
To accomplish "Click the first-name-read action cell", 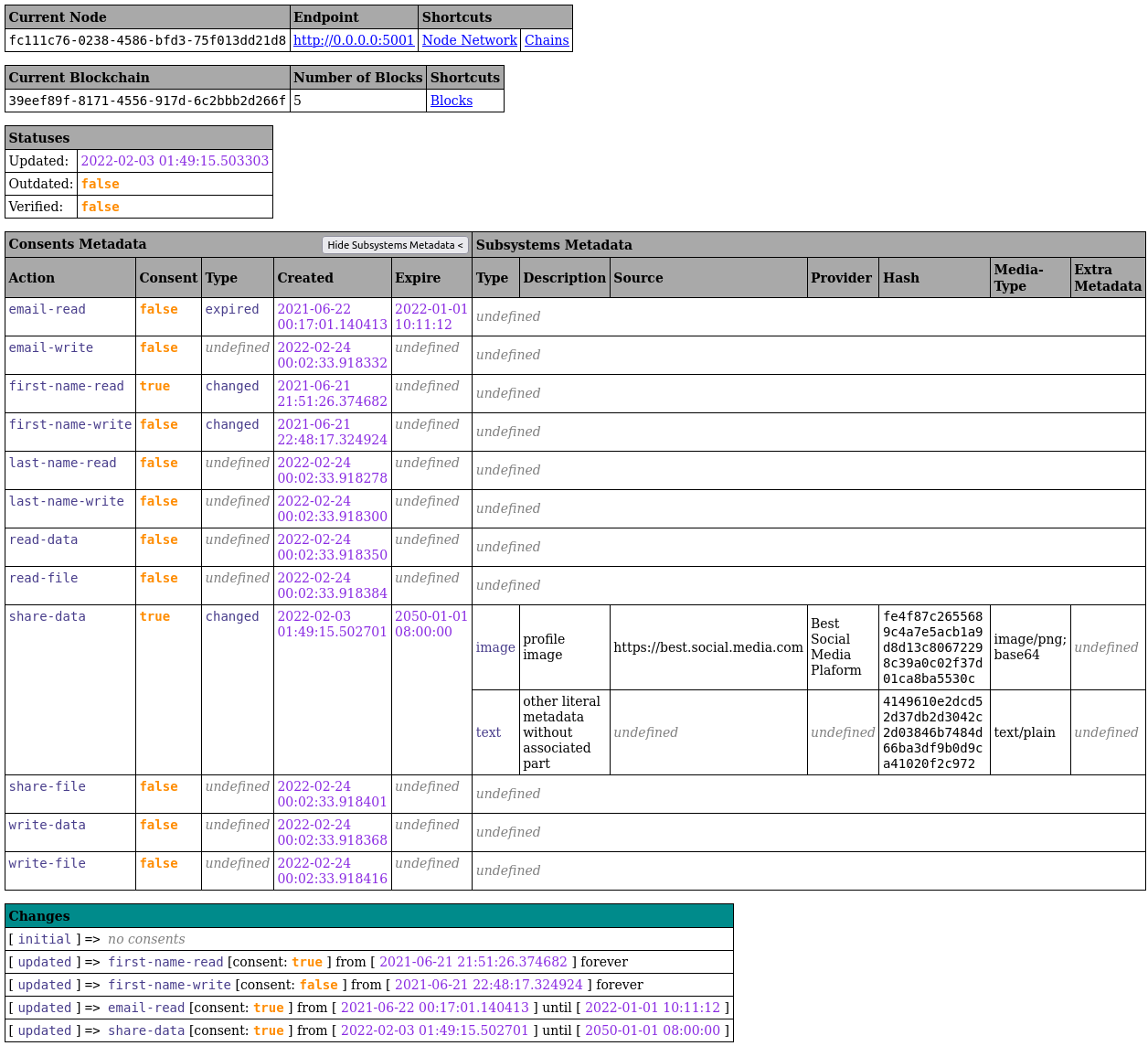I will pyautogui.click(x=70, y=394).
